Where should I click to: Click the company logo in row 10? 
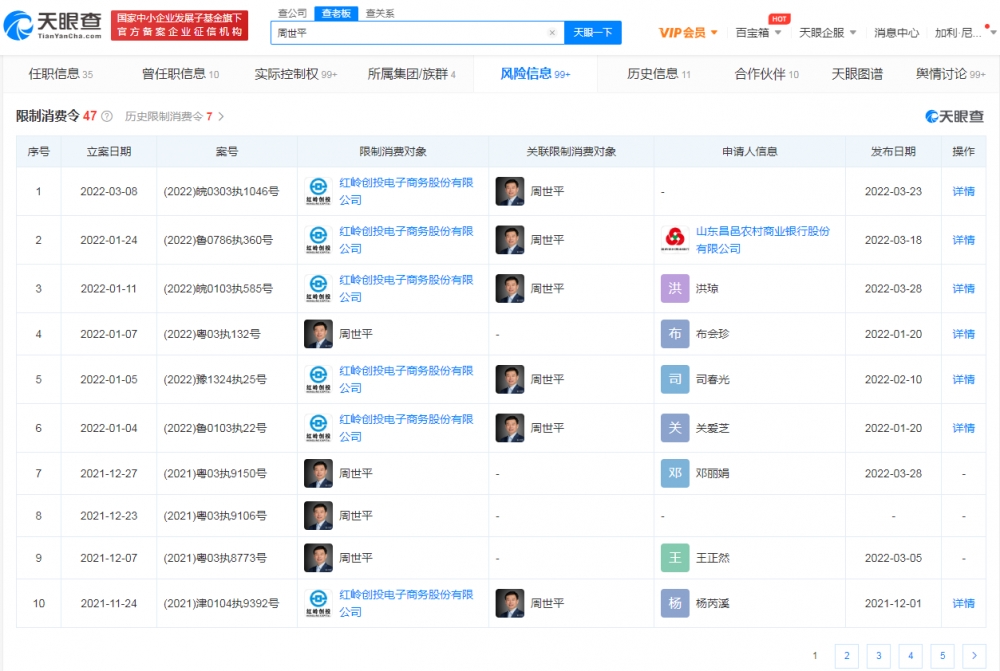[x=318, y=603]
